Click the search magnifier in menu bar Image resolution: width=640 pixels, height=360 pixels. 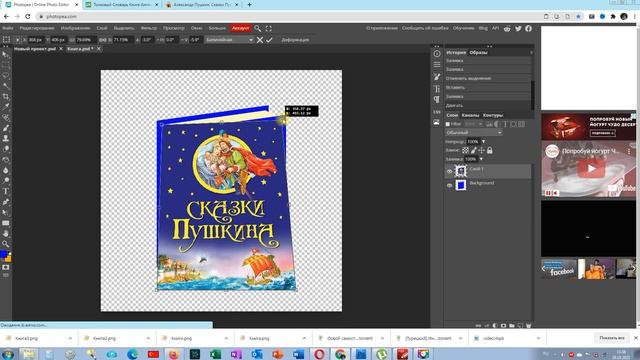pyautogui.click(x=258, y=28)
